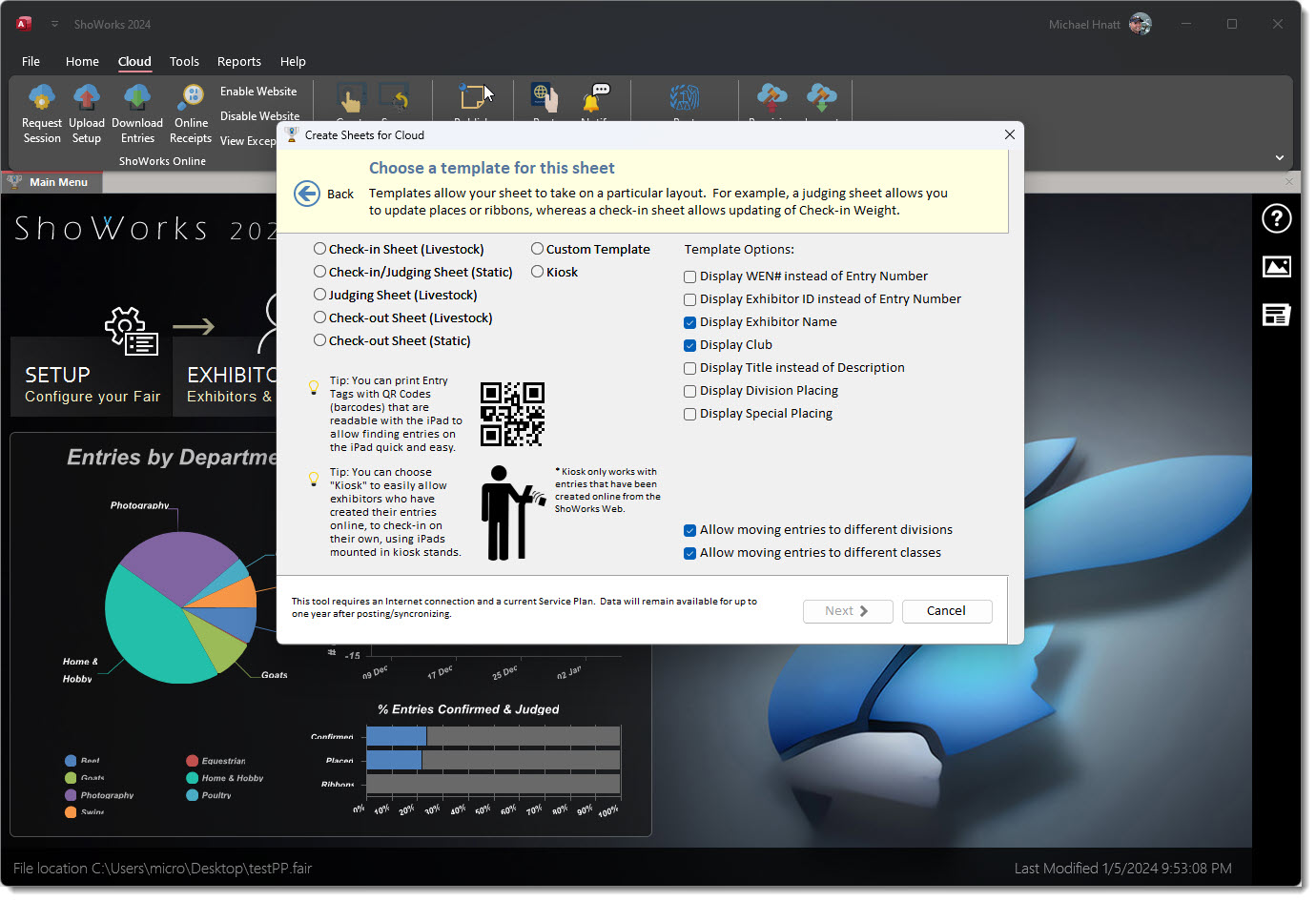The height and width of the screenshot is (901, 1316).
Task: Check Display Division Placing
Action: 689,391
